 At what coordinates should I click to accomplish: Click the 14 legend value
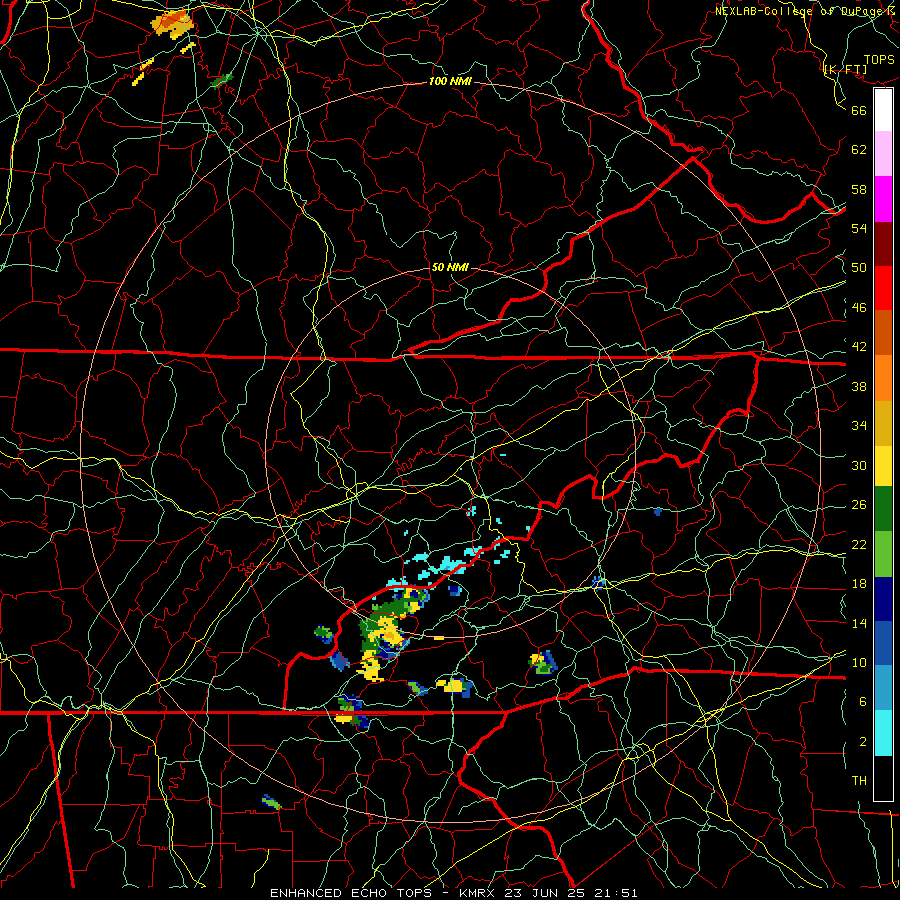pyautogui.click(x=859, y=623)
